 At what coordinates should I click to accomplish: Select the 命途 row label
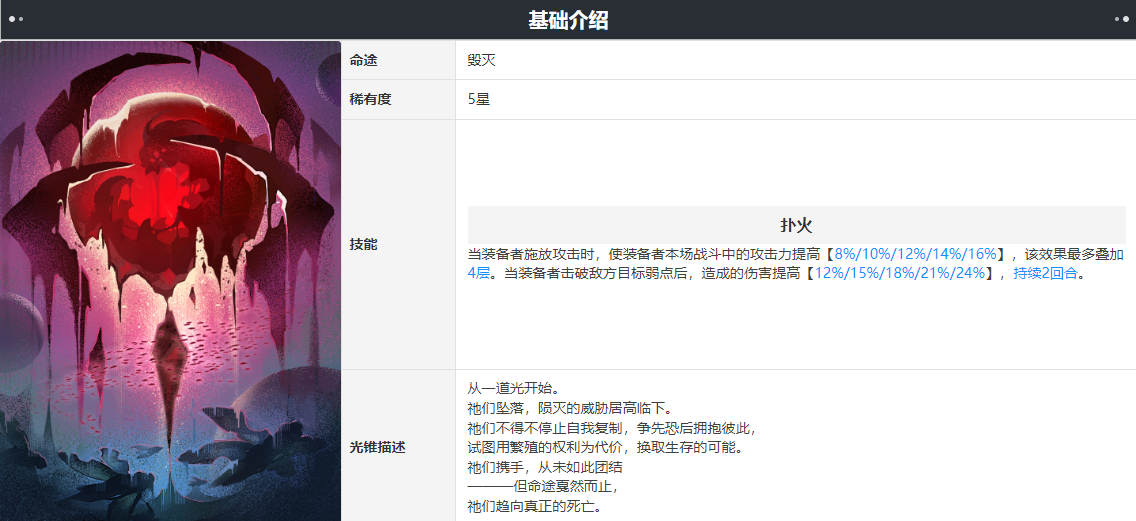363,60
